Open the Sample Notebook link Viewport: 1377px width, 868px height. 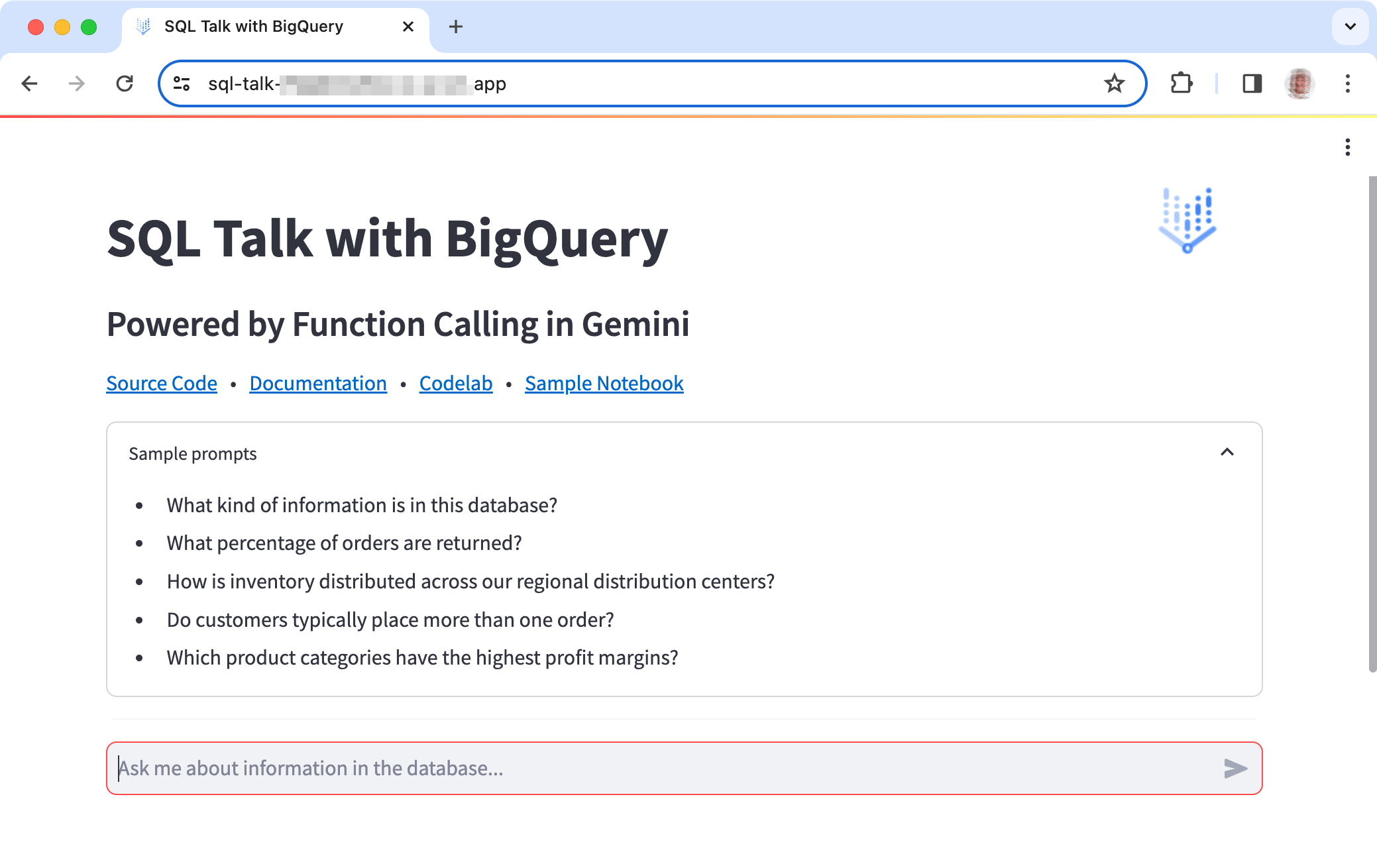click(x=604, y=383)
